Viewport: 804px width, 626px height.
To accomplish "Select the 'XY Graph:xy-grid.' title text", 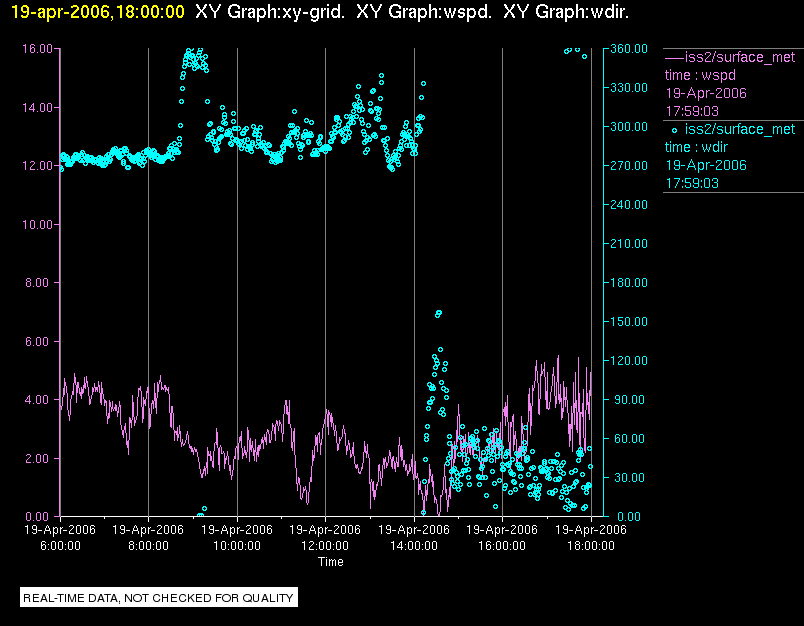I will (x=270, y=12).
